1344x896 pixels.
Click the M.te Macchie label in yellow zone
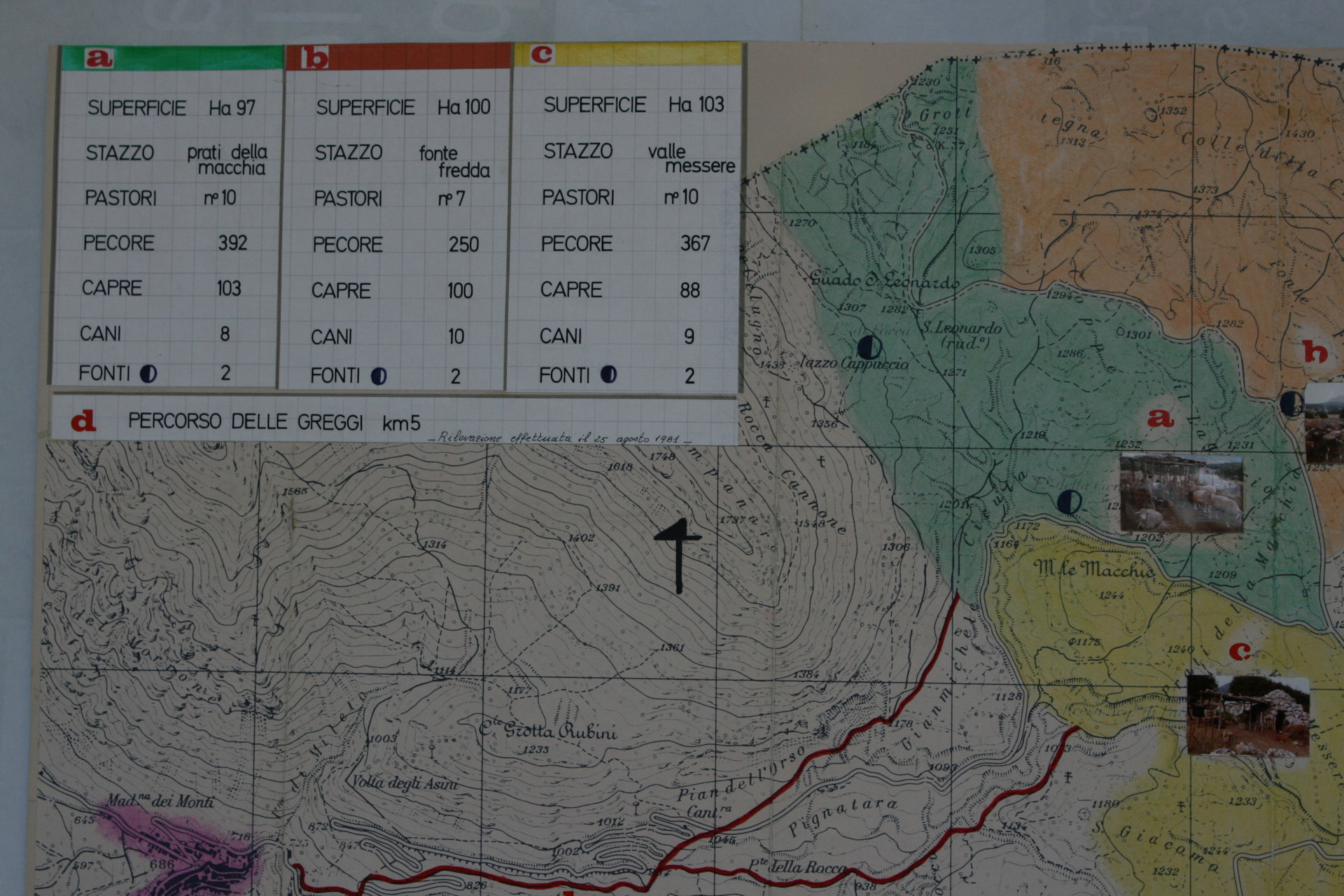[x=1094, y=569]
